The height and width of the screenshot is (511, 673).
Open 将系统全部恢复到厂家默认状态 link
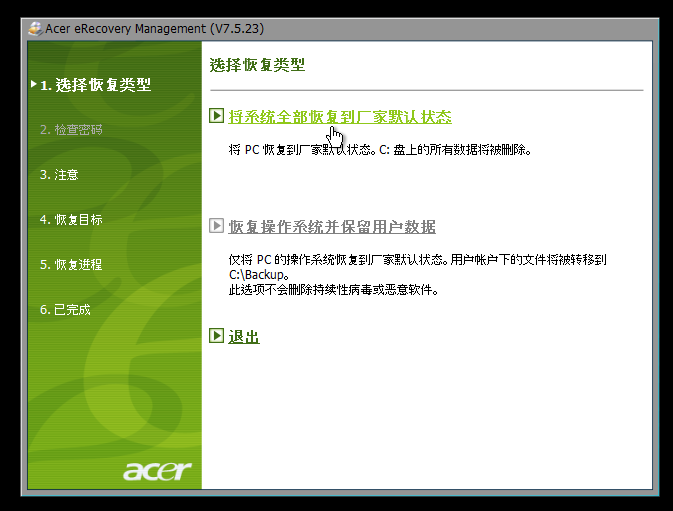coord(340,117)
